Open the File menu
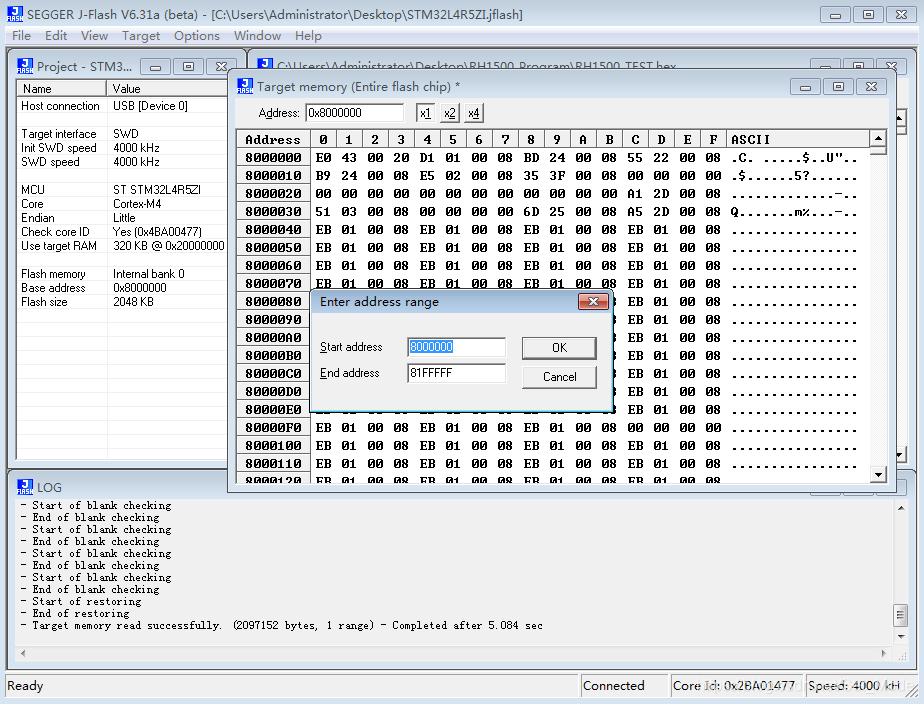The width and height of the screenshot is (924, 704). 21,36
